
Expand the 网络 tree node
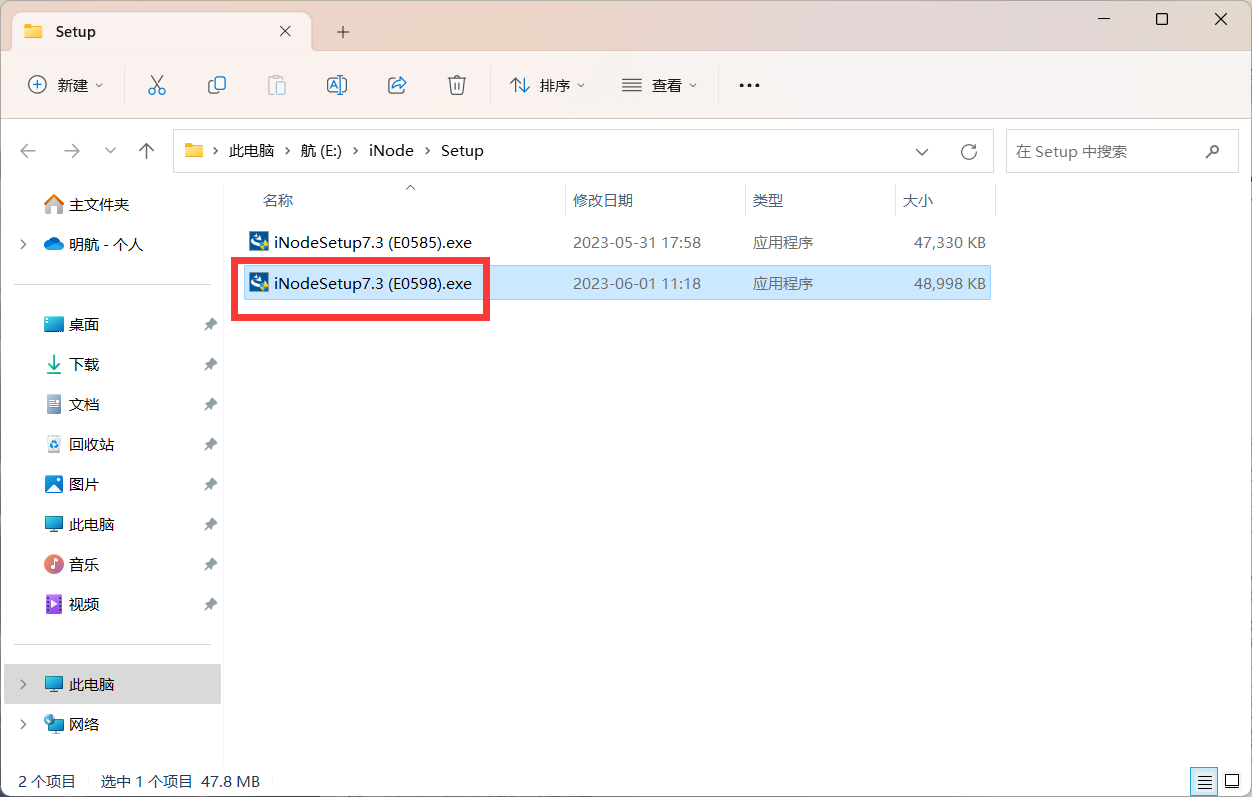[x=23, y=724]
